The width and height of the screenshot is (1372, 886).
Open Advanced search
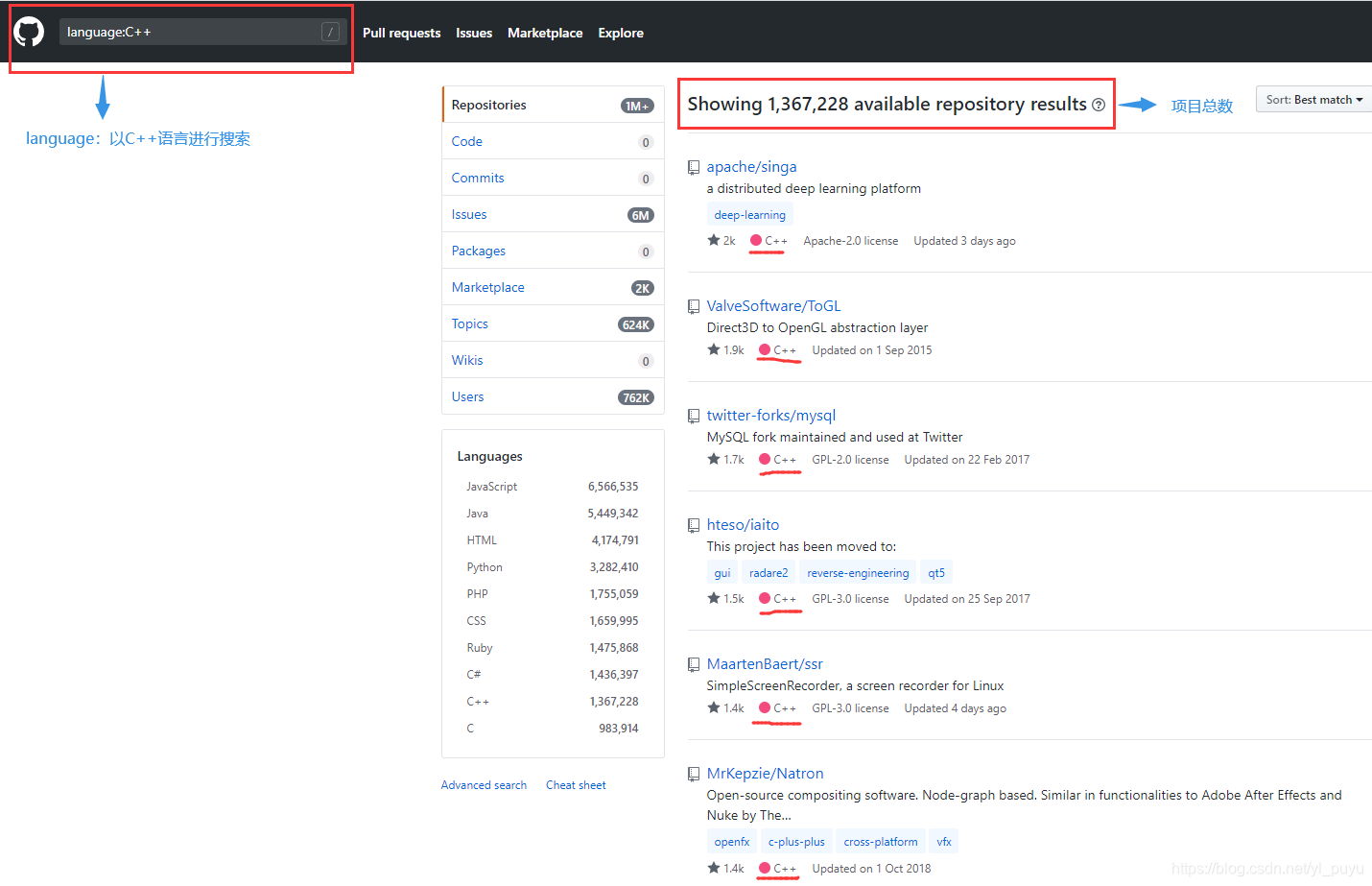click(484, 784)
